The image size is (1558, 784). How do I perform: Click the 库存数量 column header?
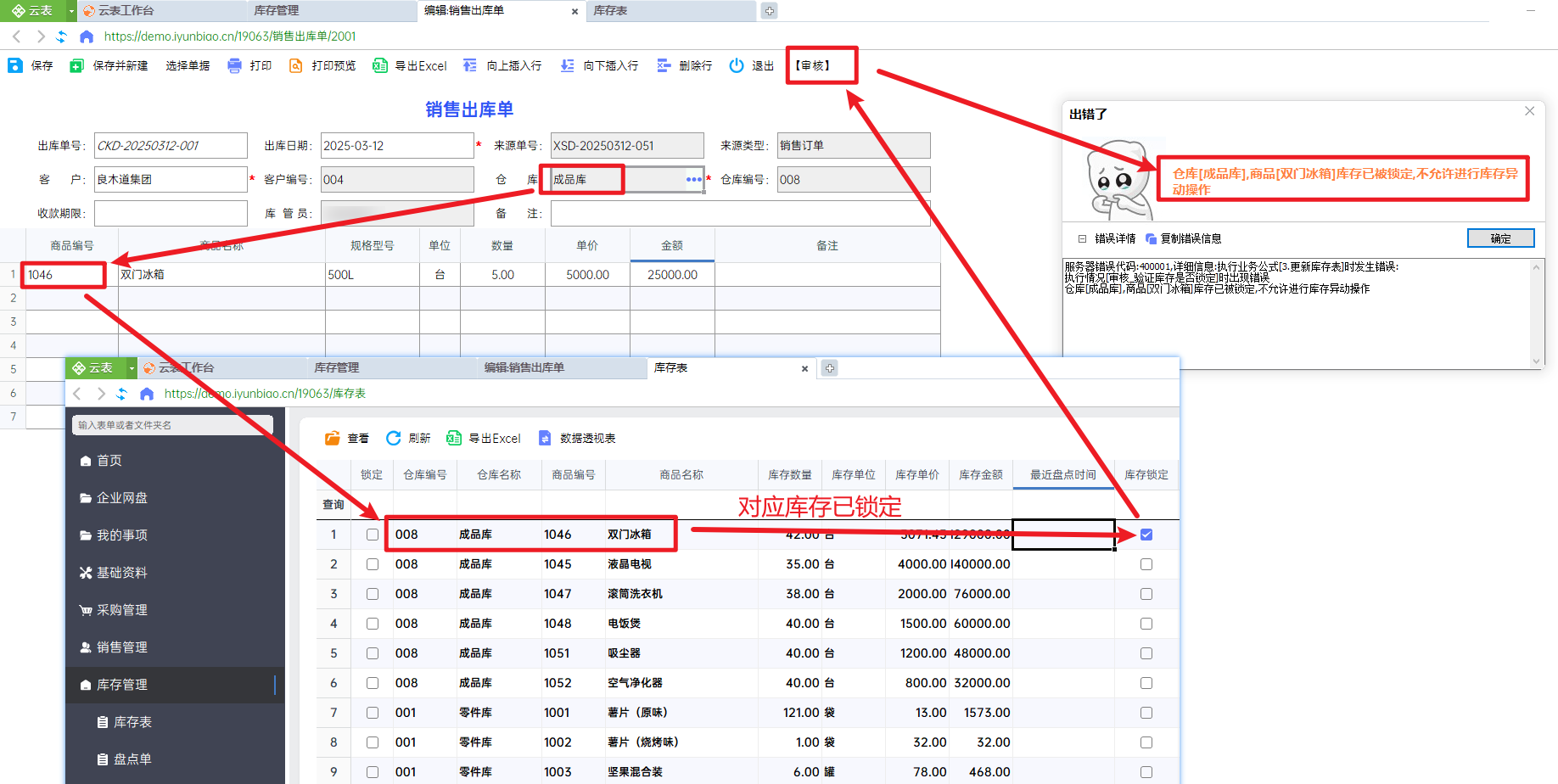pyautogui.click(x=789, y=475)
